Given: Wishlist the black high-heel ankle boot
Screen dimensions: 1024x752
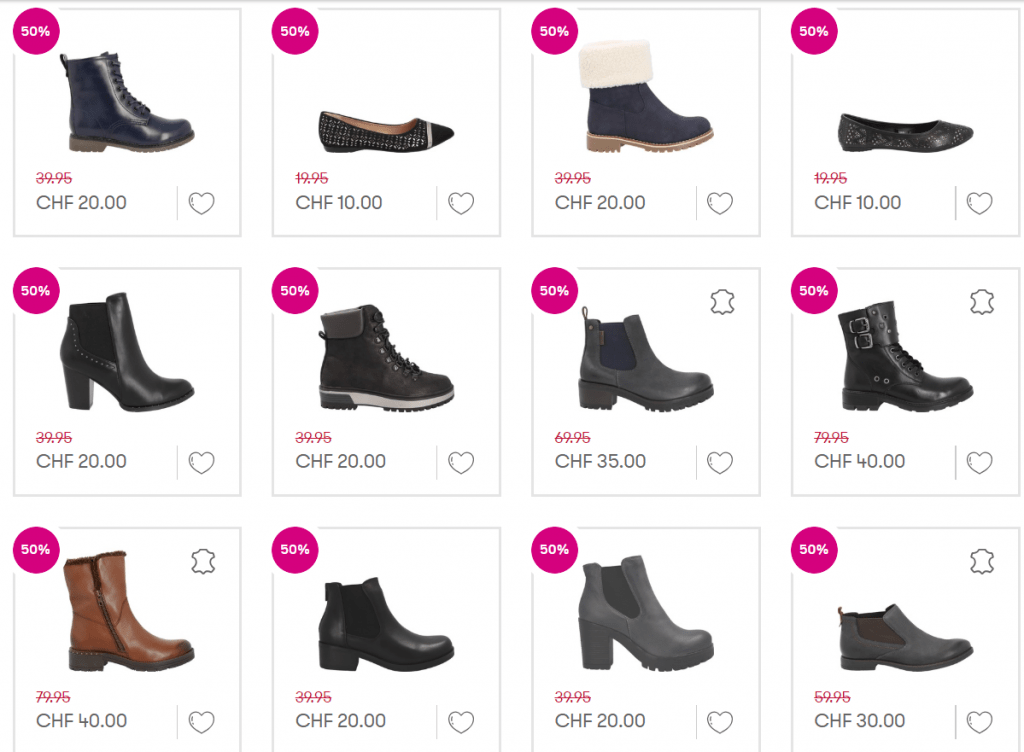Looking at the screenshot, I should point(202,463).
